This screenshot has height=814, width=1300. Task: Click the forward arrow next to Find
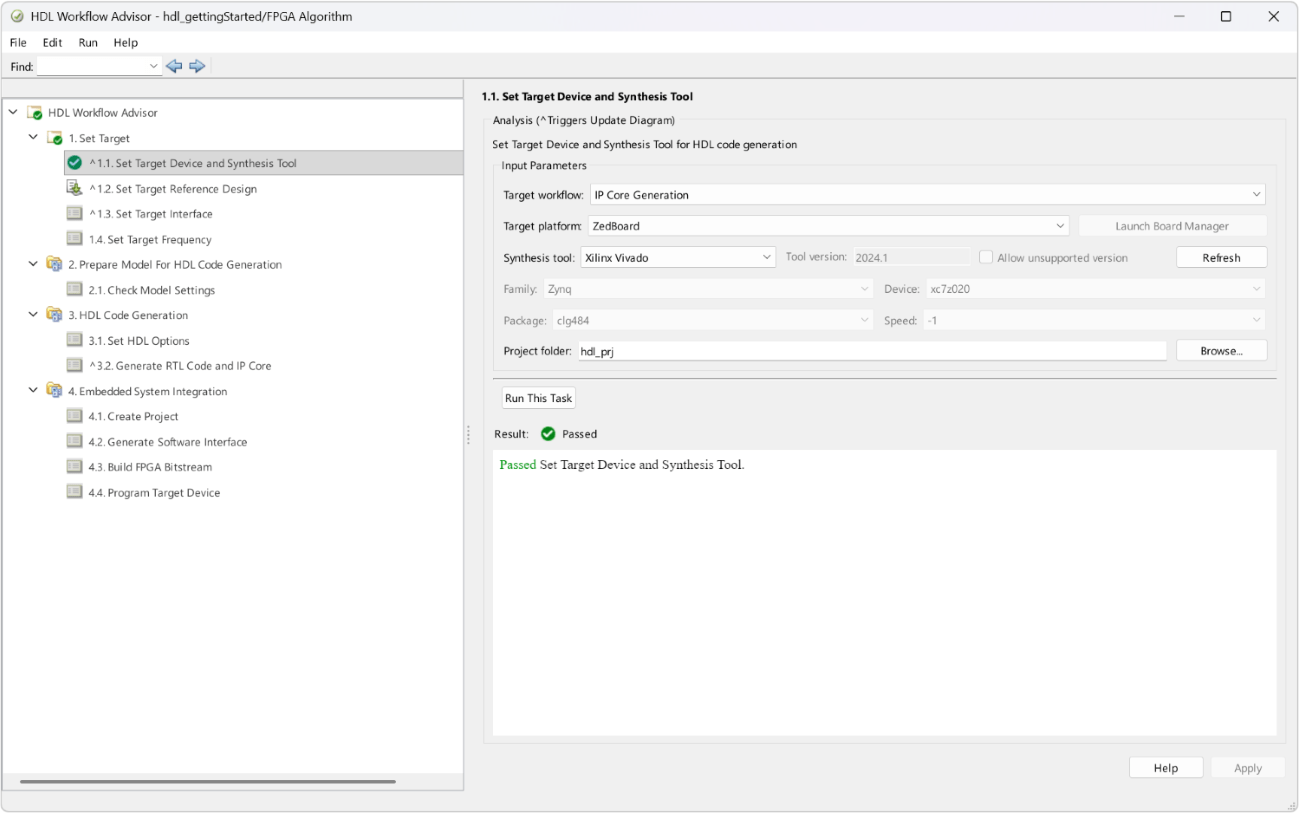tap(197, 66)
